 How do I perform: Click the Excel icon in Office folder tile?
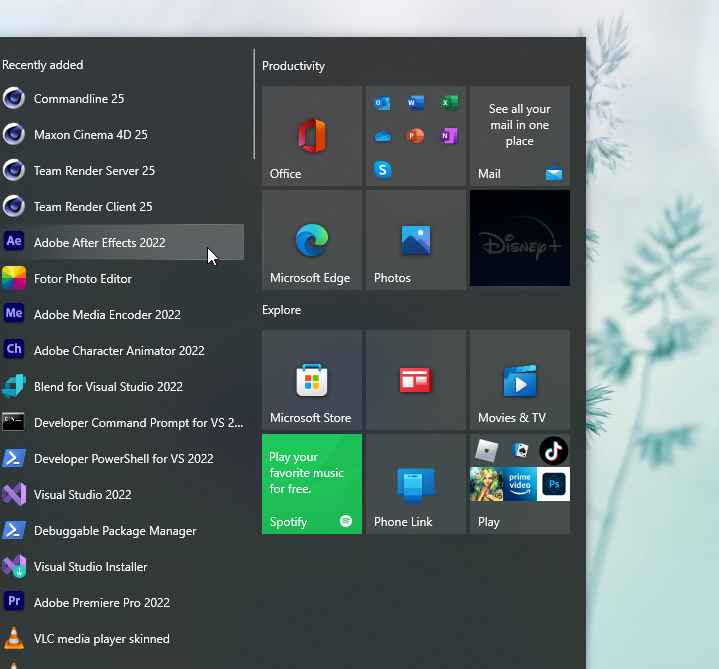coord(449,102)
